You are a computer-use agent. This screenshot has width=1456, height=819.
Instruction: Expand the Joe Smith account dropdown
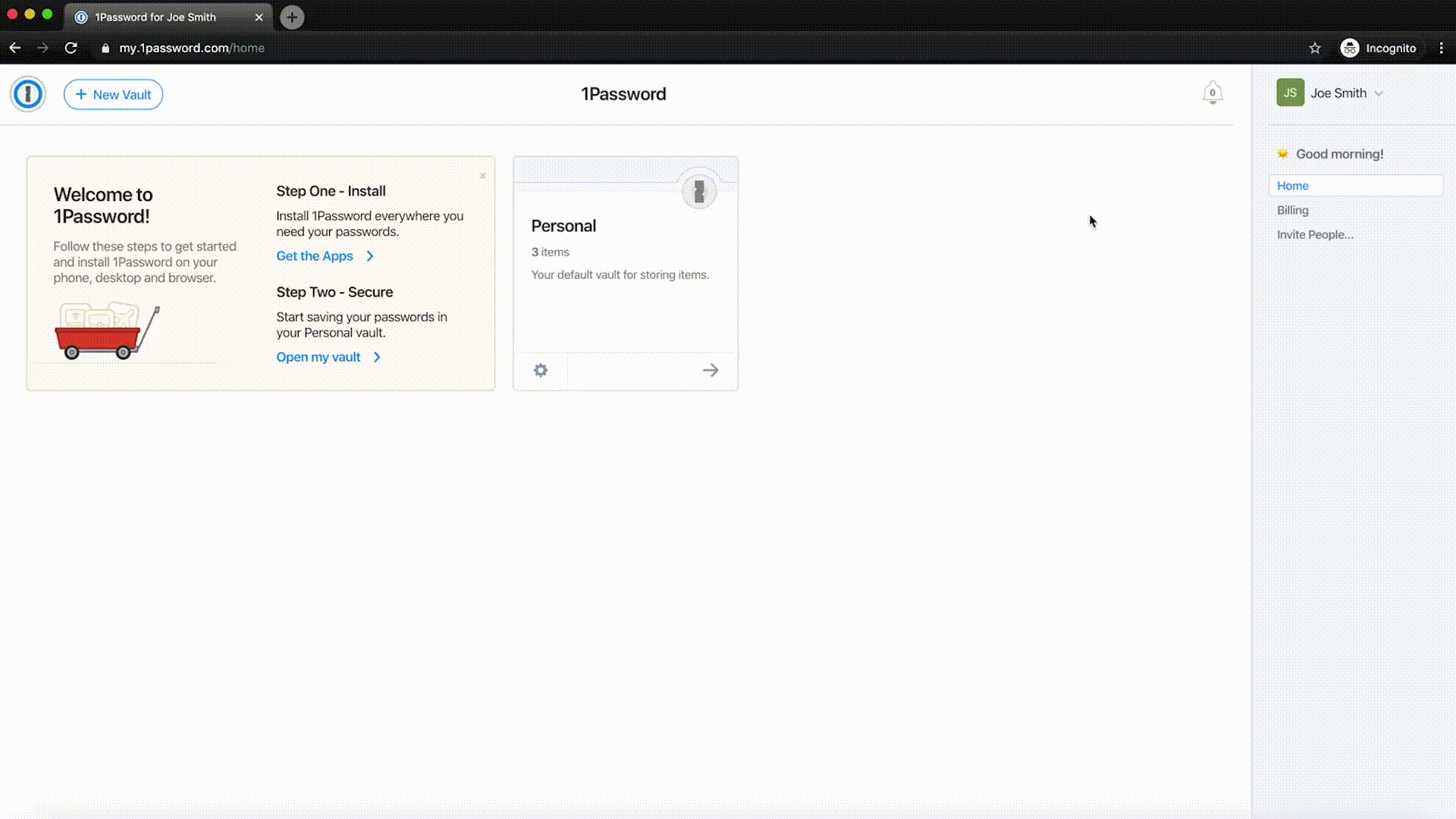point(1379,93)
